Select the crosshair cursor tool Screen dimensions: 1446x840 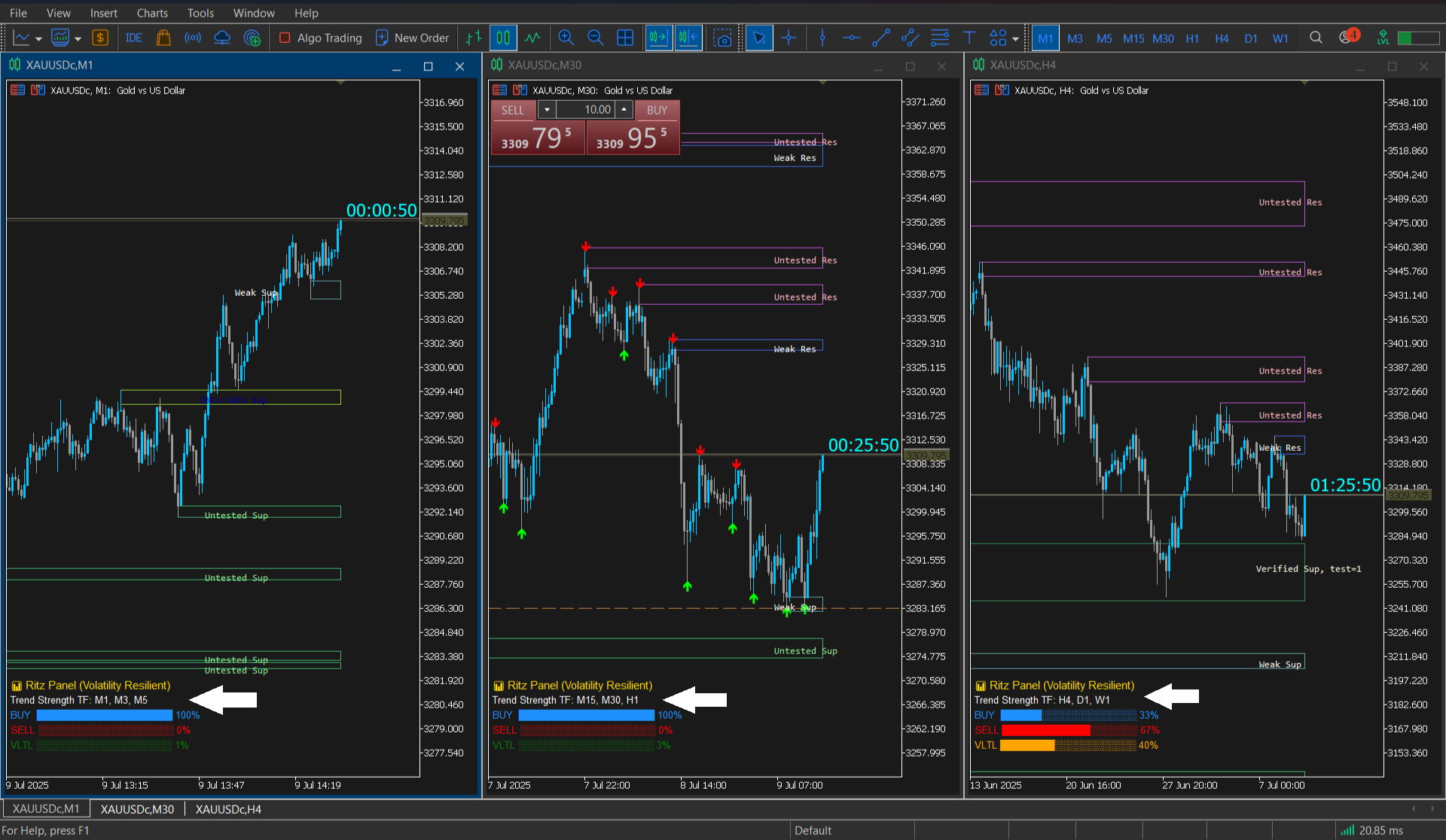(x=789, y=38)
